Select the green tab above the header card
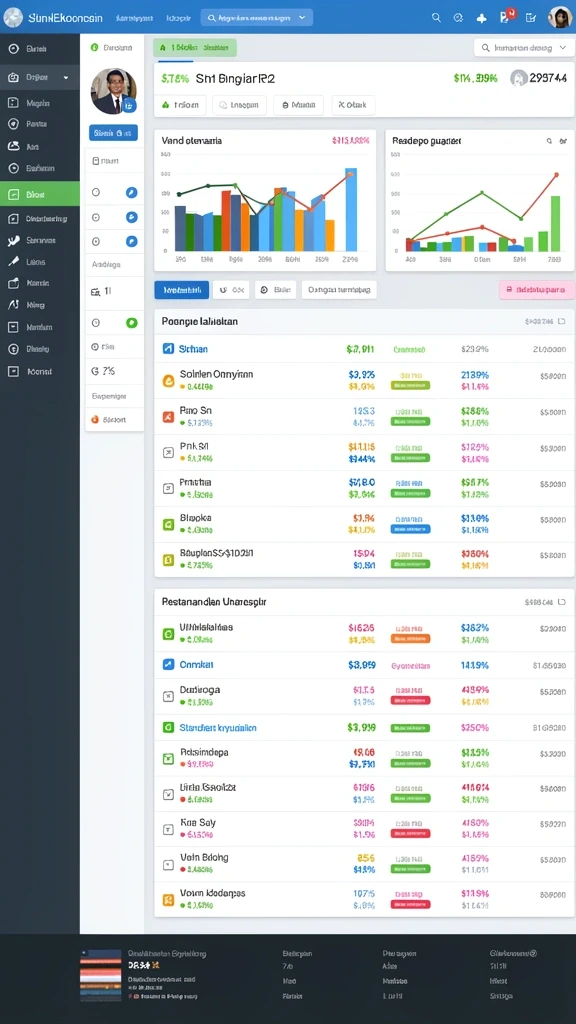This screenshot has height=1024, width=576. pyautogui.click(x=195, y=48)
